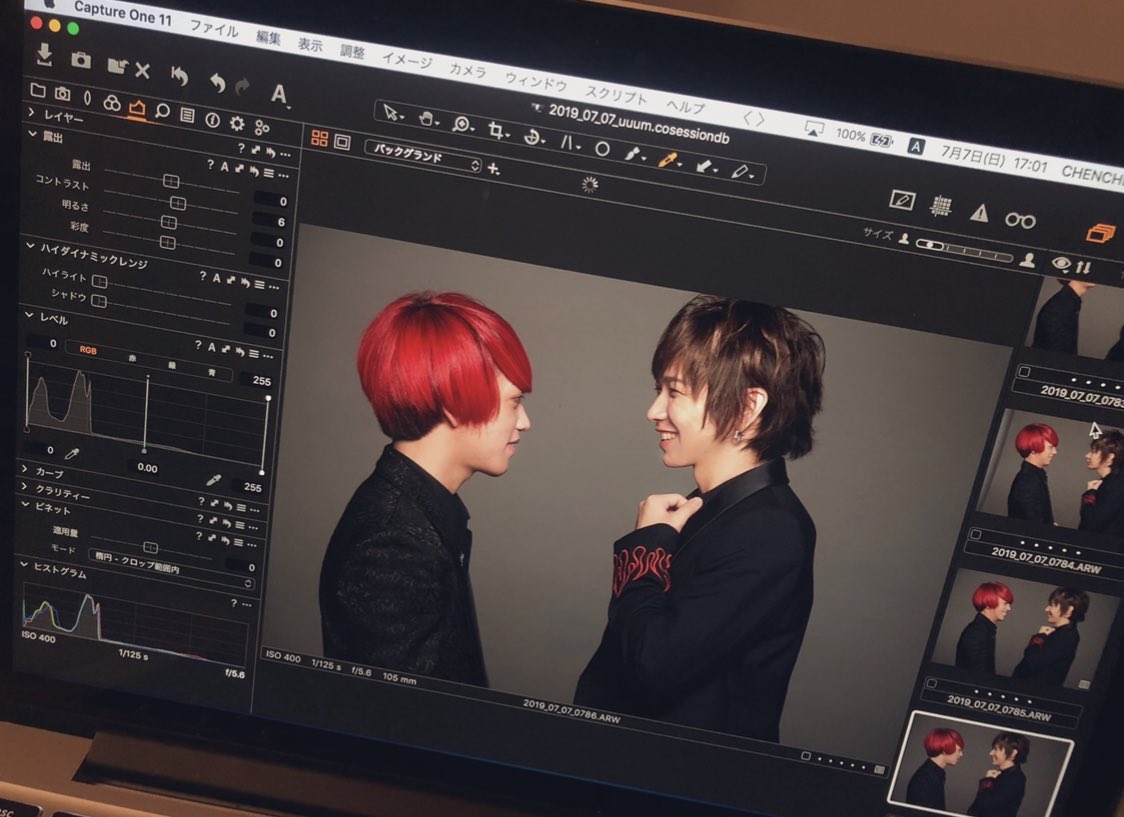
Task: Select the Zoom loupe tool
Action: pyautogui.click(x=462, y=125)
